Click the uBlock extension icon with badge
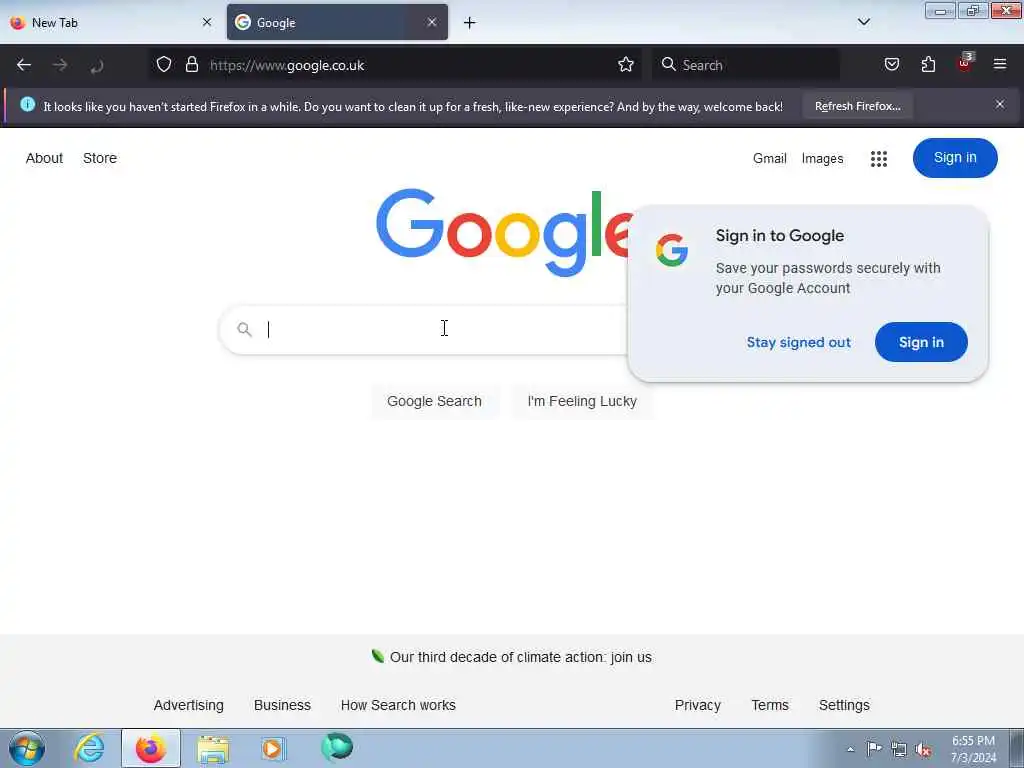The image size is (1024, 768). pos(965,63)
